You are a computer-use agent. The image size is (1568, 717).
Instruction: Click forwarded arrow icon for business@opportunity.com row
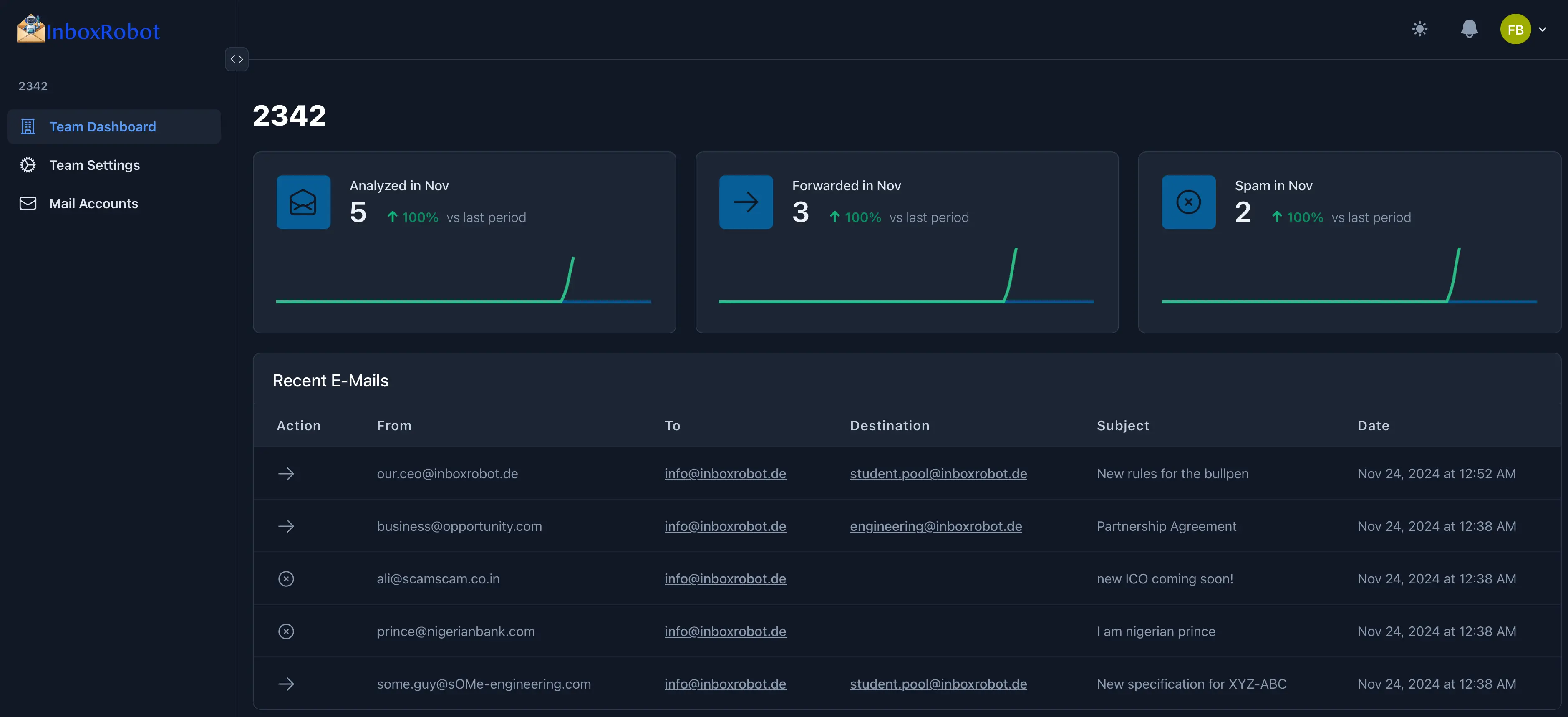click(x=286, y=526)
